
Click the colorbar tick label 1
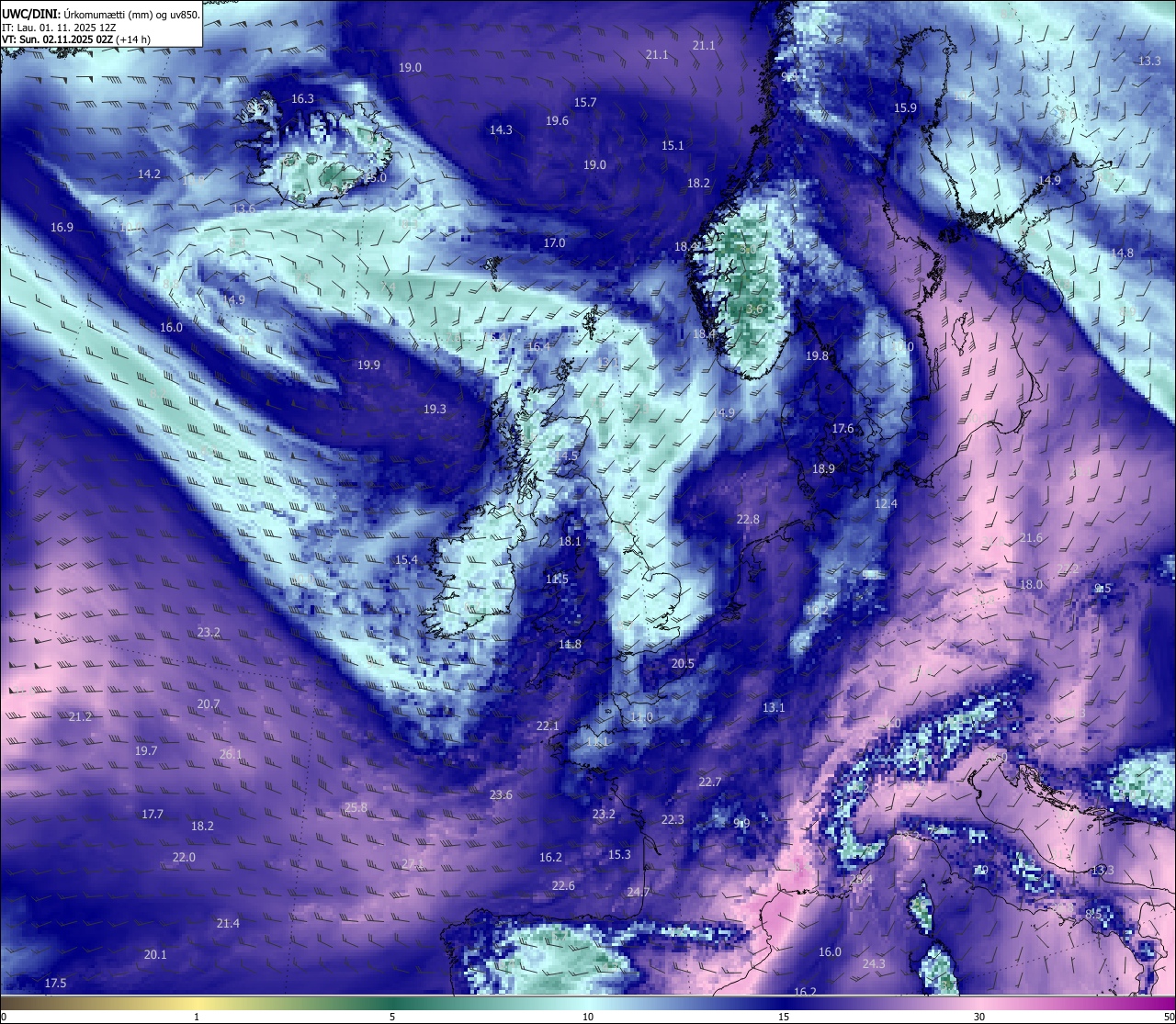(197, 1017)
